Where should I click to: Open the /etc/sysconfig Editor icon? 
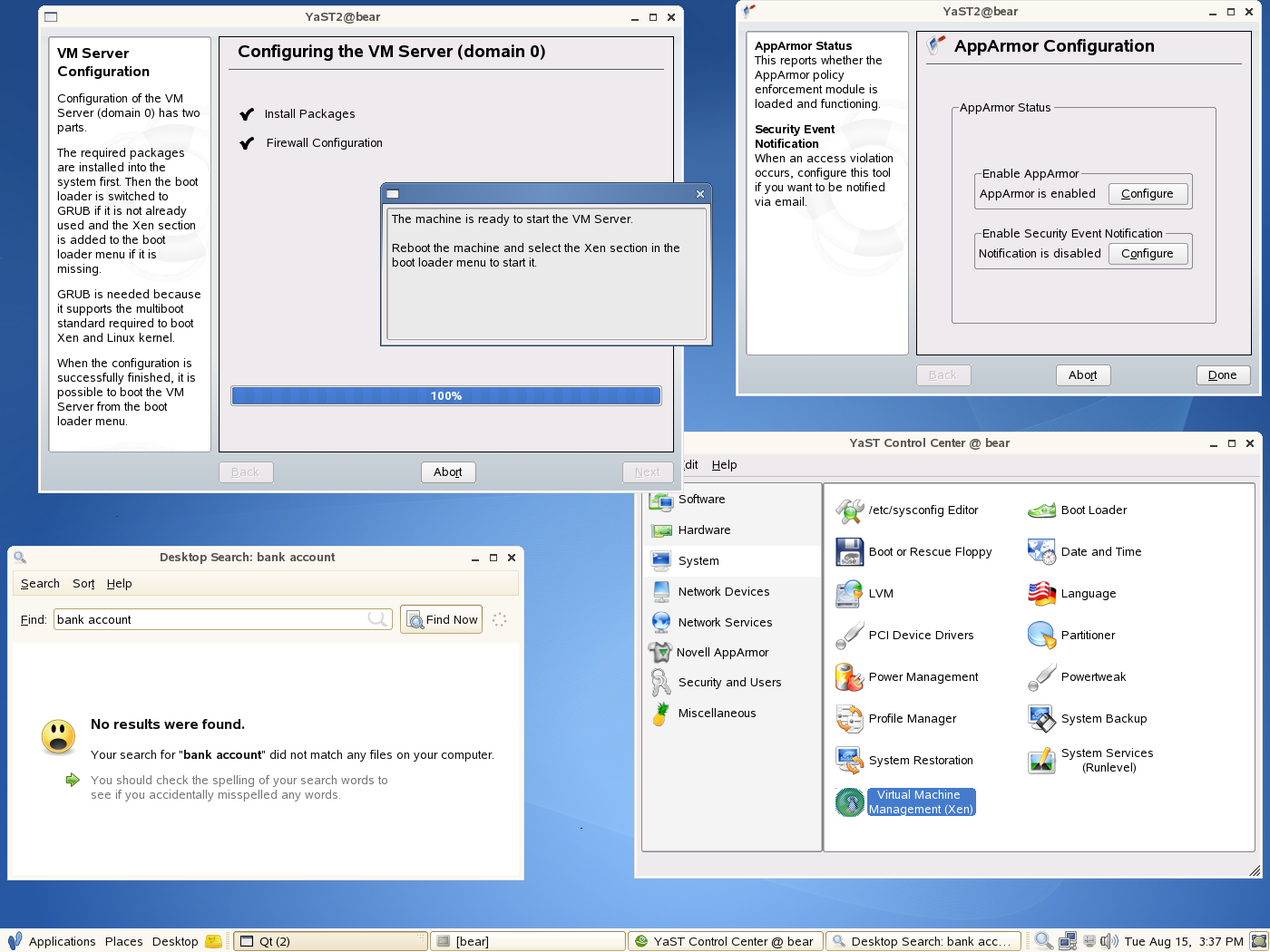pos(849,510)
